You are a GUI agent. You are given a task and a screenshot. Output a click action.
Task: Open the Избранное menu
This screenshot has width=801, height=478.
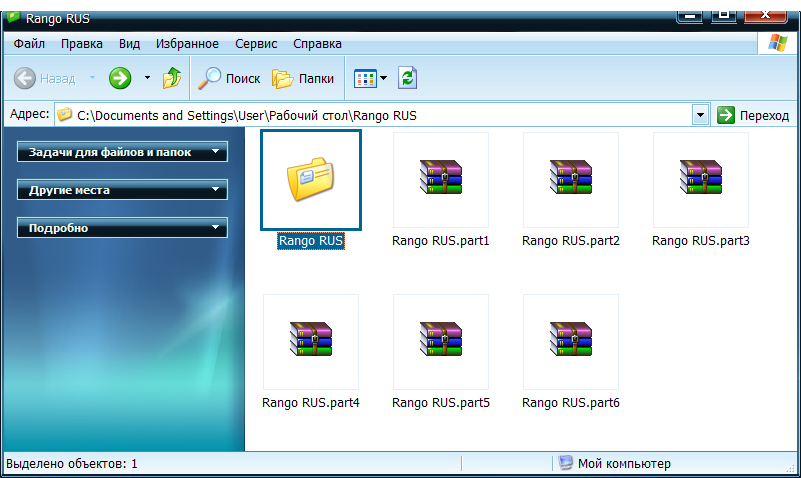pos(187,44)
